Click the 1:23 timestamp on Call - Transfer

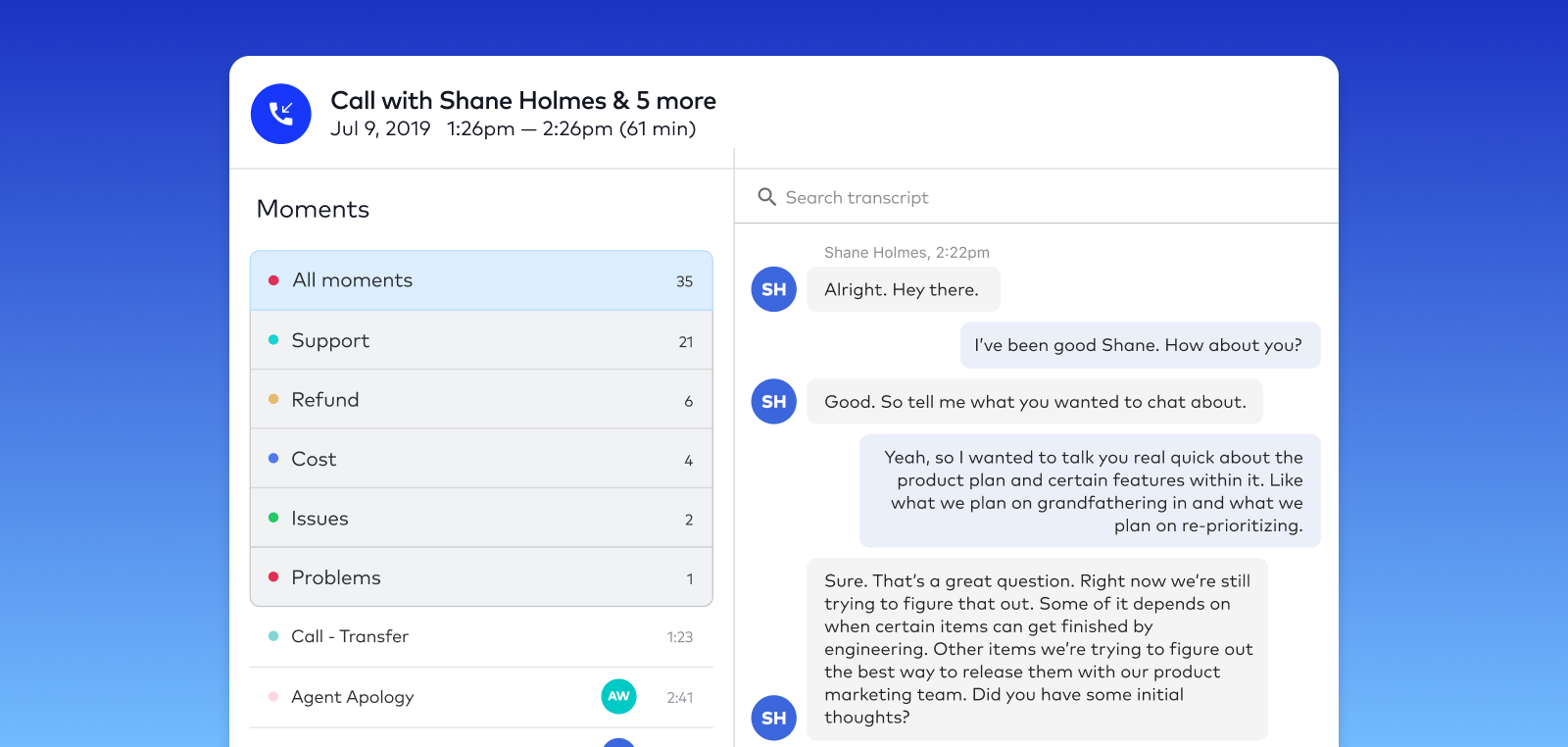click(x=680, y=637)
